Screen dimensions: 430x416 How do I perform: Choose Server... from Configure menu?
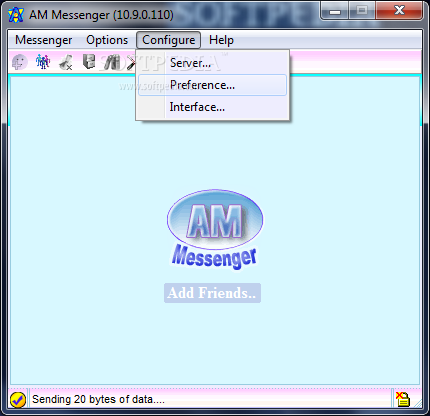[x=212, y=63]
